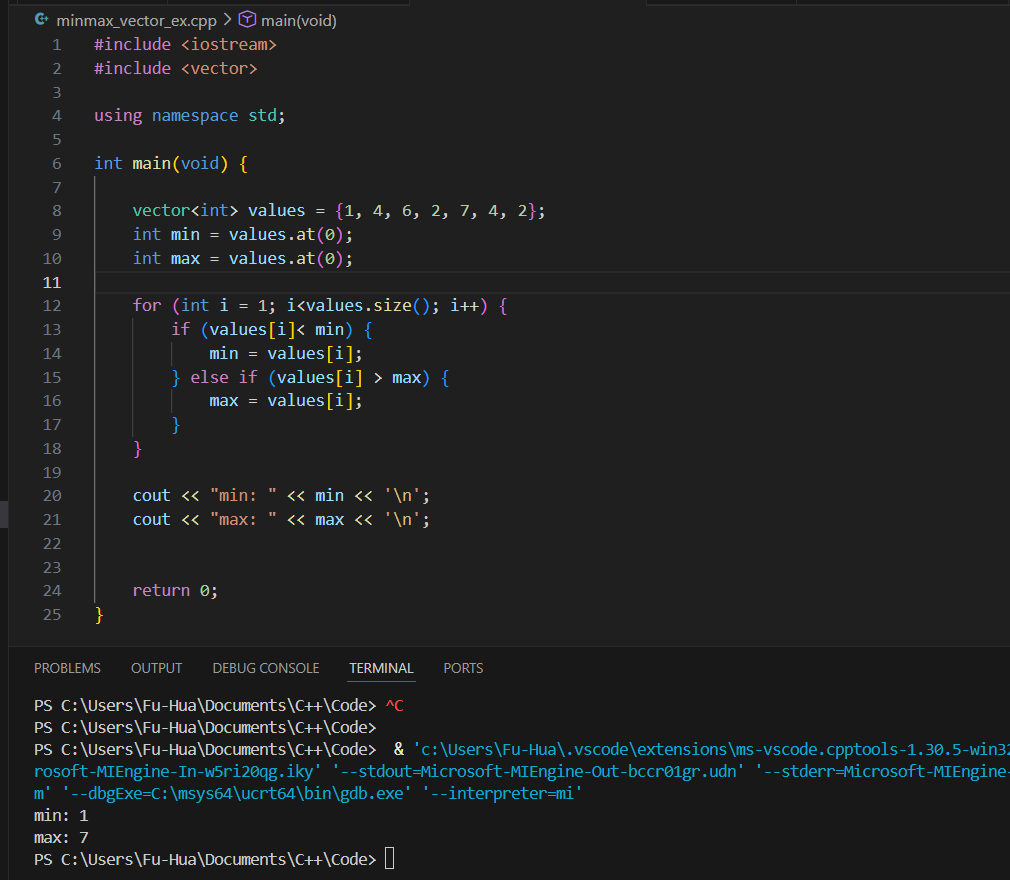Image resolution: width=1010 pixels, height=880 pixels.
Task: Click on '#include <iostream>' text
Action: coord(185,45)
